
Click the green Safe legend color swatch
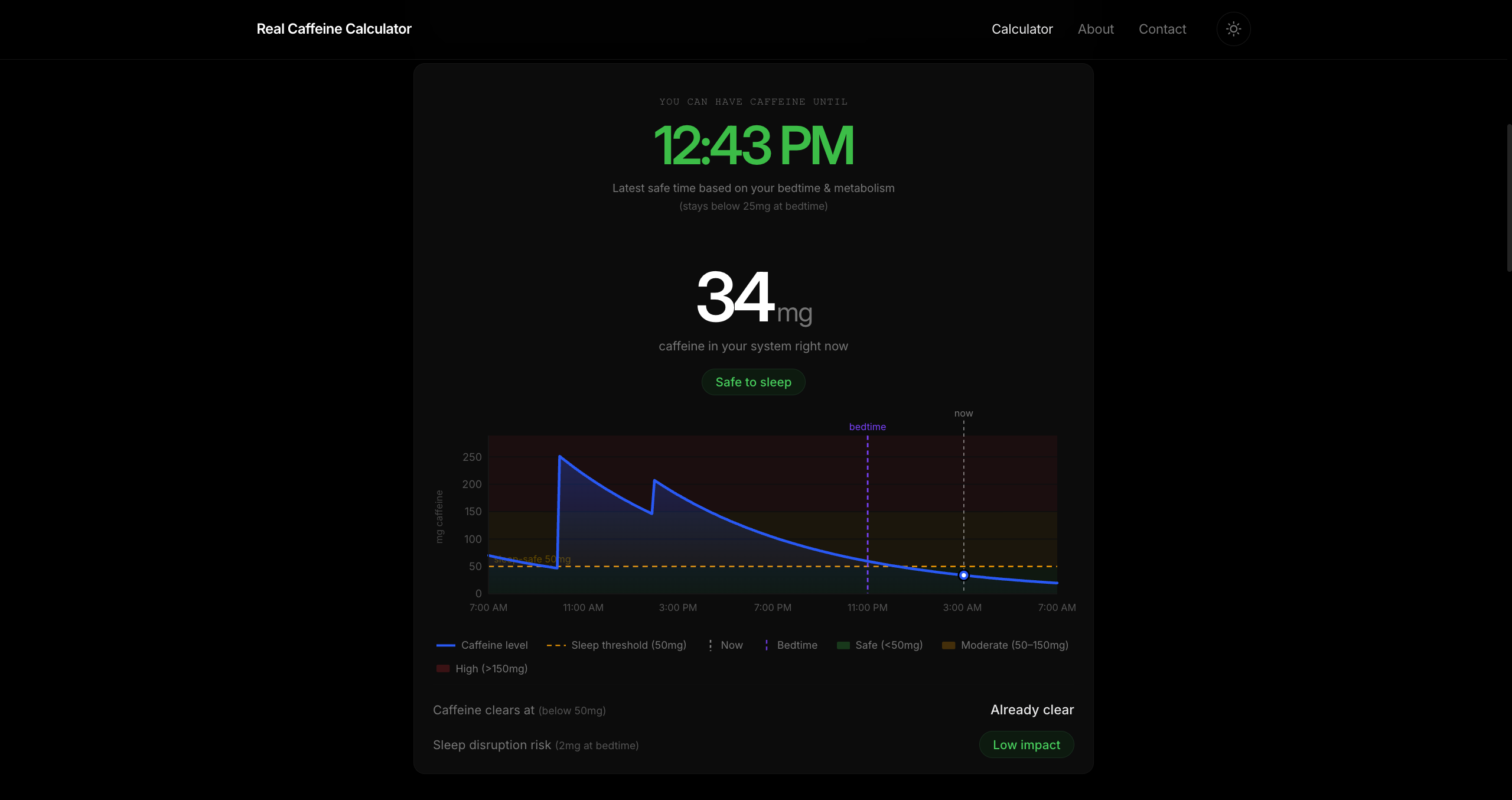point(843,645)
